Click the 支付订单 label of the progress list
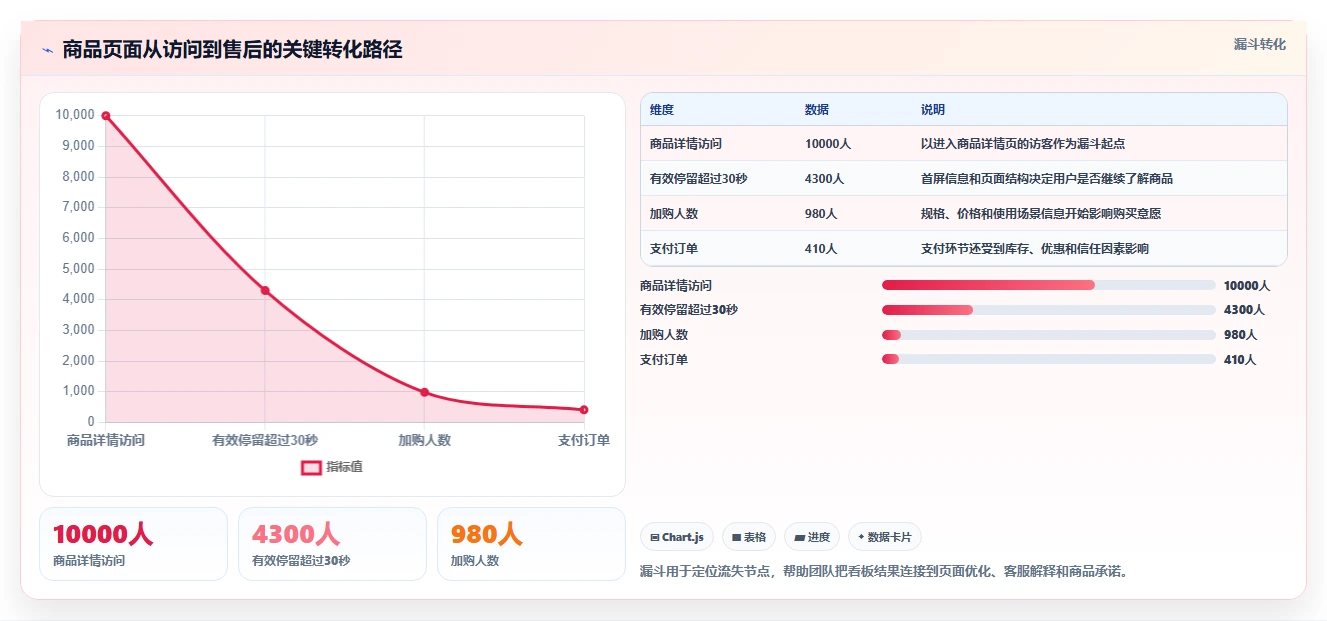Screen dimensions: 1327x621 point(664,359)
